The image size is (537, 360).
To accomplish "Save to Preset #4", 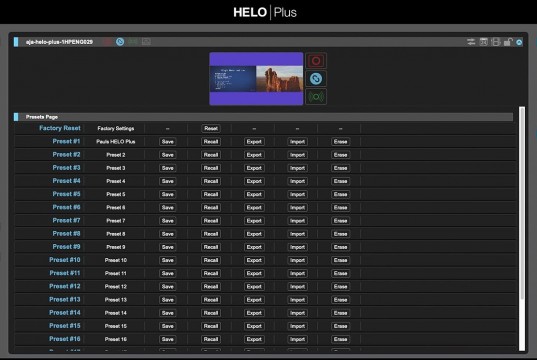I will [x=167, y=181].
